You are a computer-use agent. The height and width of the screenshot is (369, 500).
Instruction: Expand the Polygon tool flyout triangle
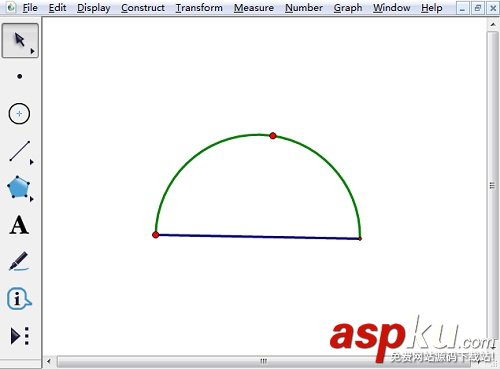(x=32, y=199)
